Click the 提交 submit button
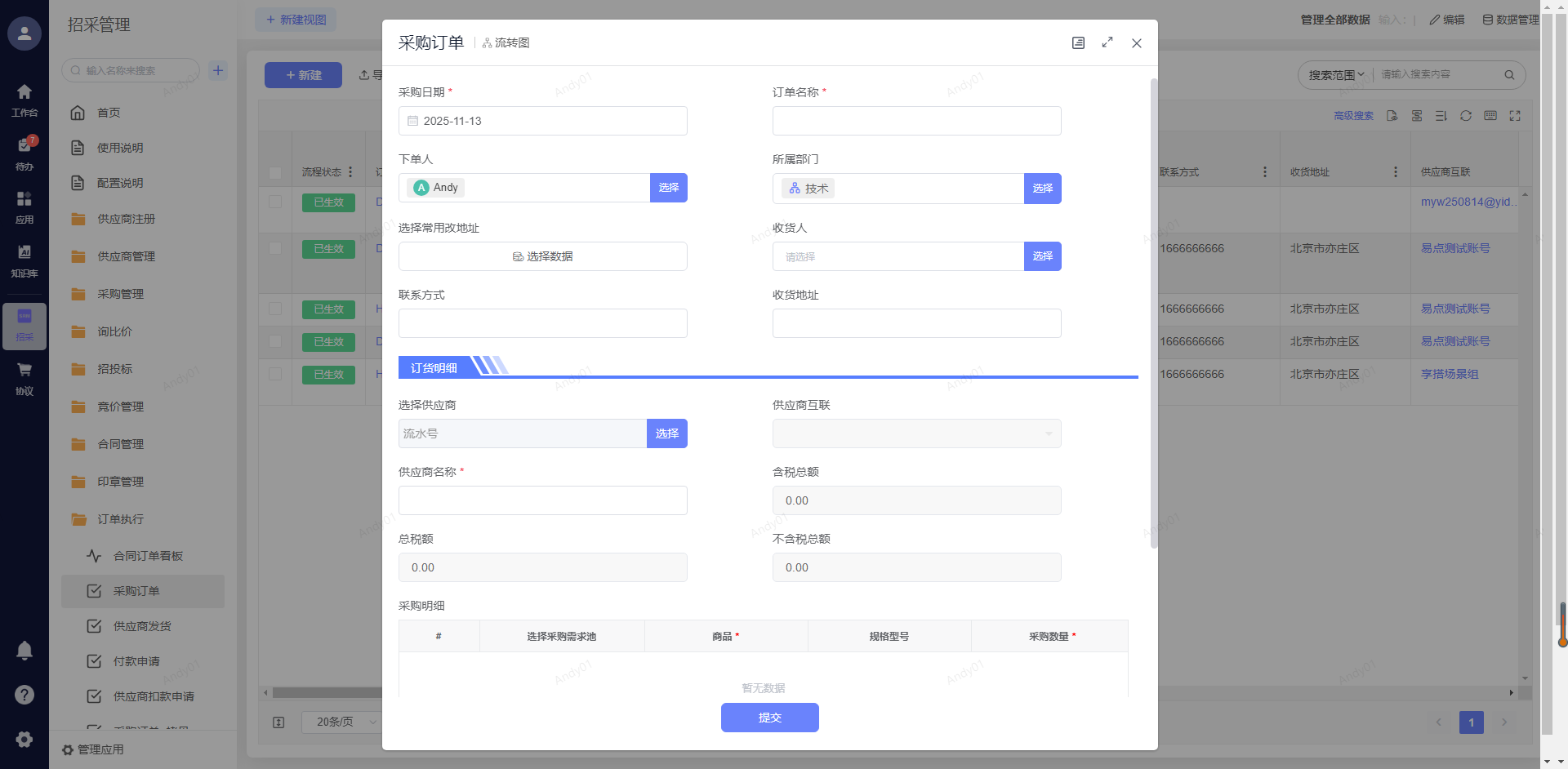Image resolution: width=1568 pixels, height=769 pixels. pyautogui.click(x=769, y=718)
